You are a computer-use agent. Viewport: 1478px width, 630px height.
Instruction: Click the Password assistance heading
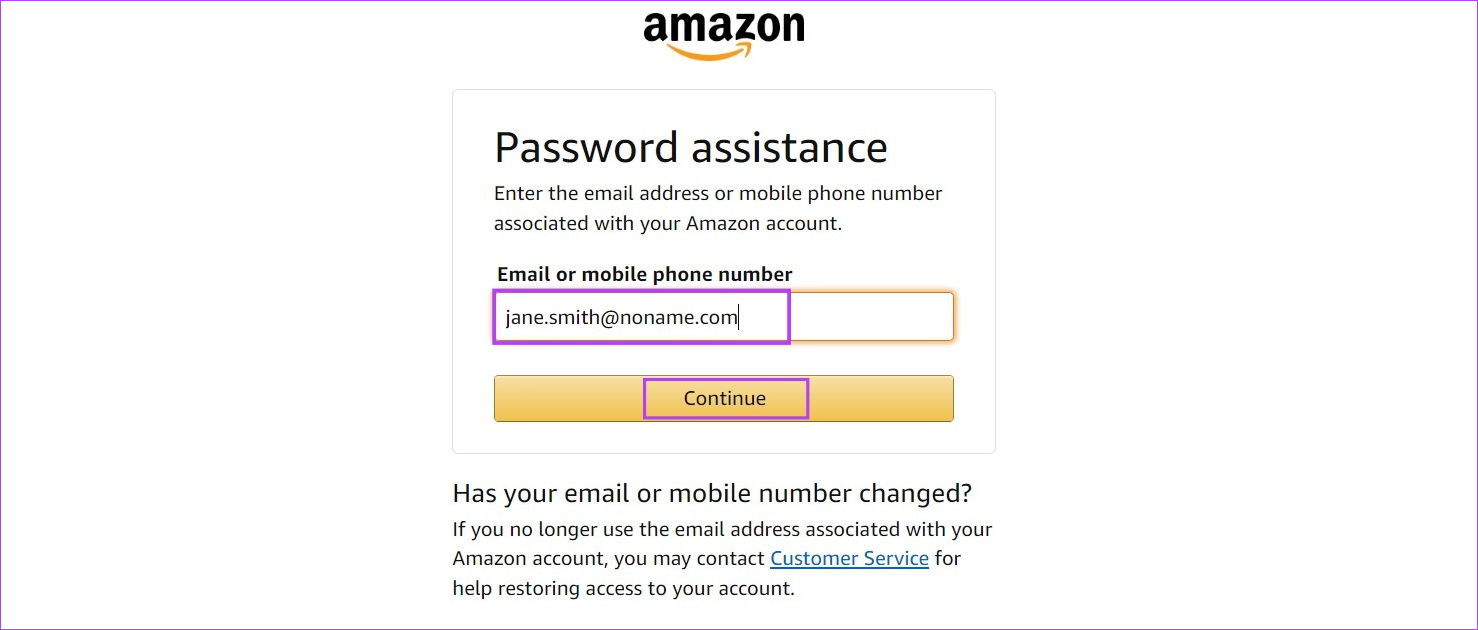click(691, 148)
